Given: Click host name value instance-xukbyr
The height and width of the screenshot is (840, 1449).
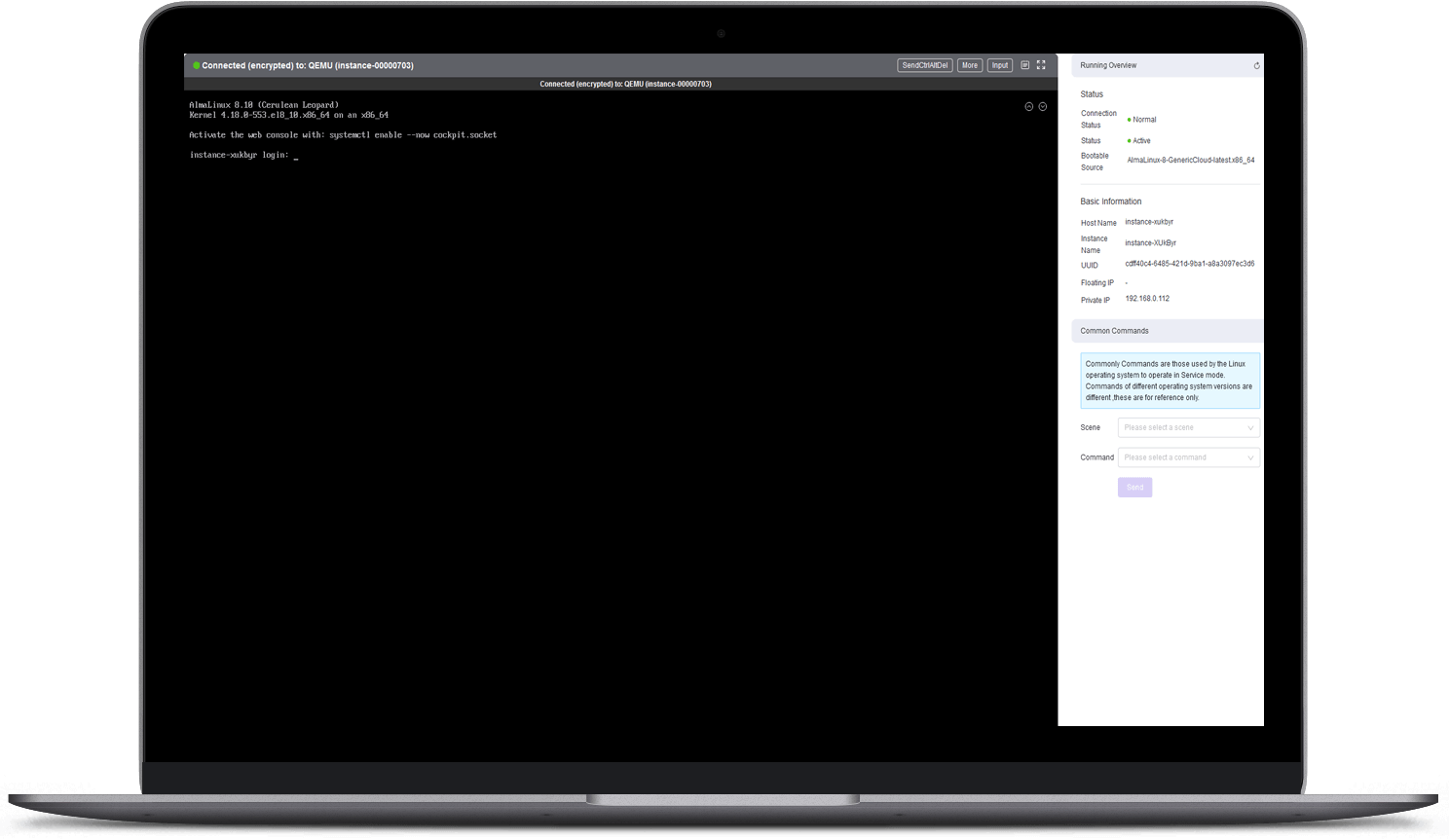Looking at the screenshot, I should click(1149, 222).
